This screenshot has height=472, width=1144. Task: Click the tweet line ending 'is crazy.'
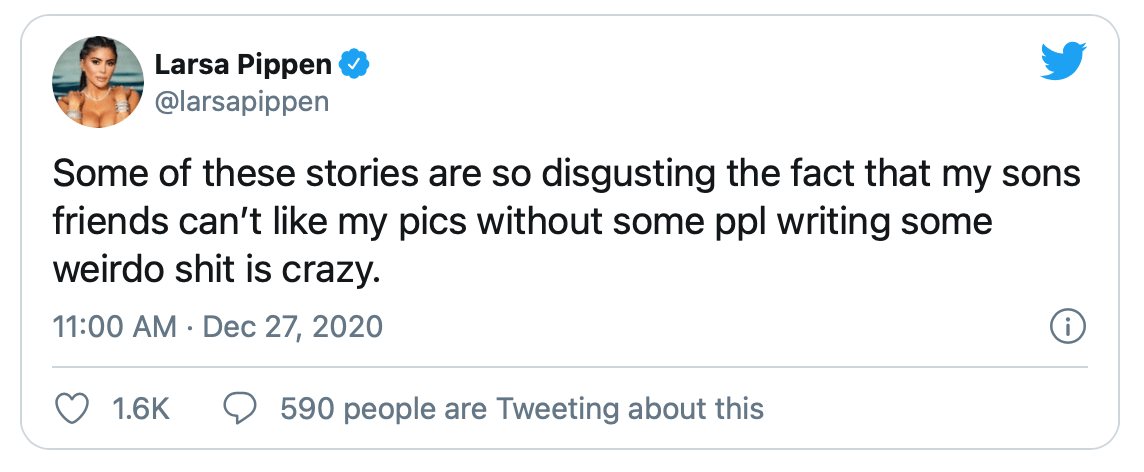click(217, 269)
